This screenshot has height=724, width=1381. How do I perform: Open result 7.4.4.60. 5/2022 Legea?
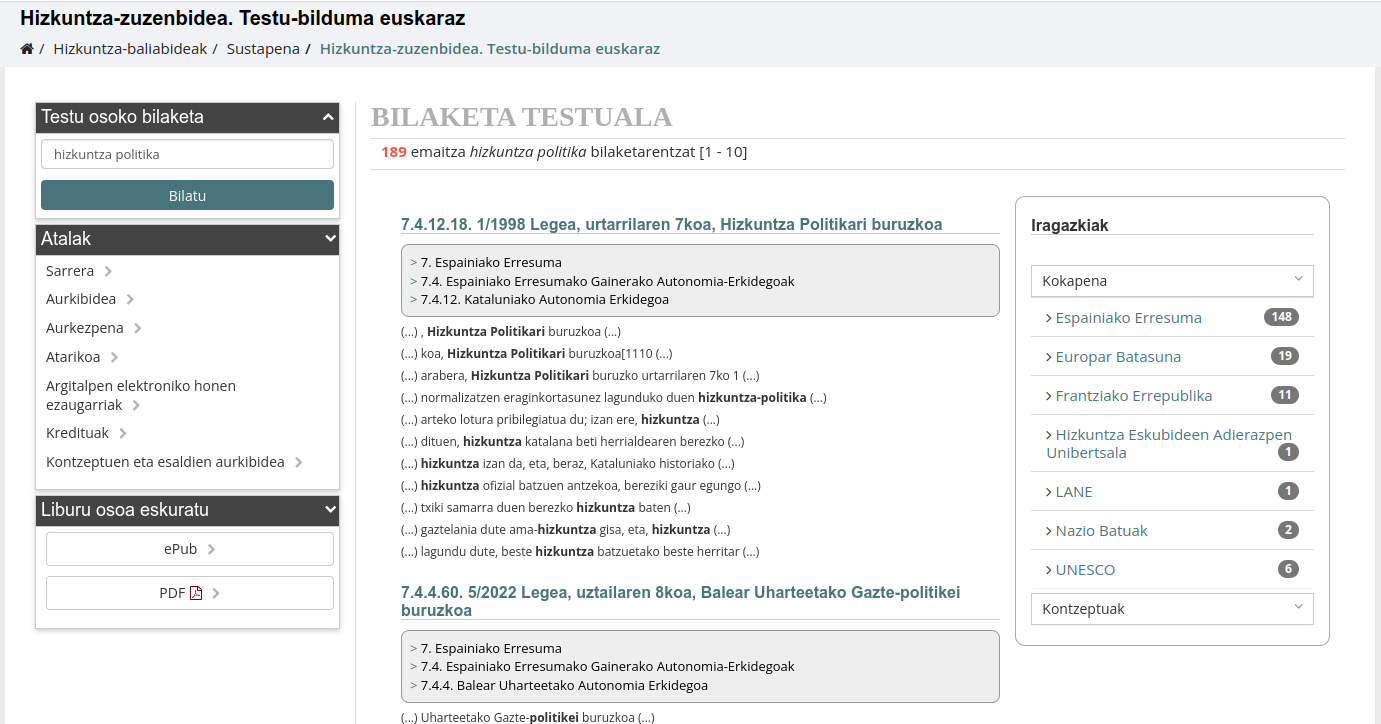(680, 601)
